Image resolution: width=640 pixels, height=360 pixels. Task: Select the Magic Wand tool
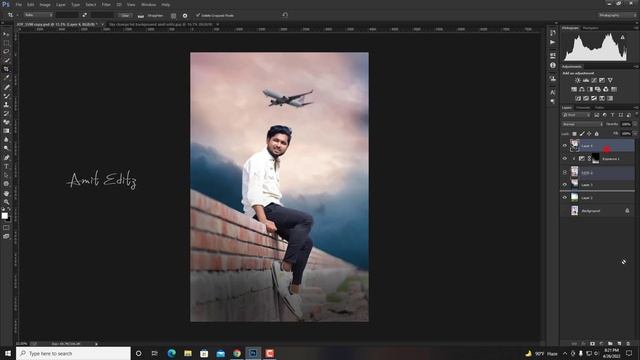[x=6, y=60]
